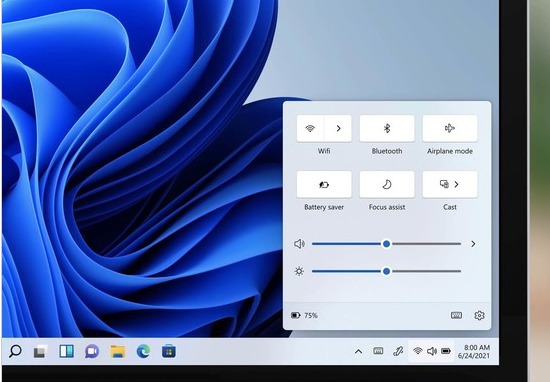Click the volume tray icon
This screenshot has width=550, height=382.
[432, 351]
